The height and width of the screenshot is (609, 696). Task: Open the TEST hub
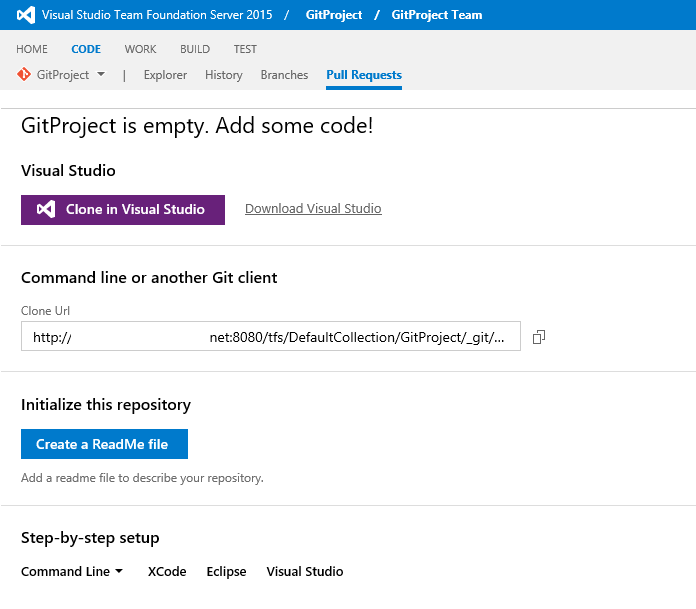click(x=245, y=49)
